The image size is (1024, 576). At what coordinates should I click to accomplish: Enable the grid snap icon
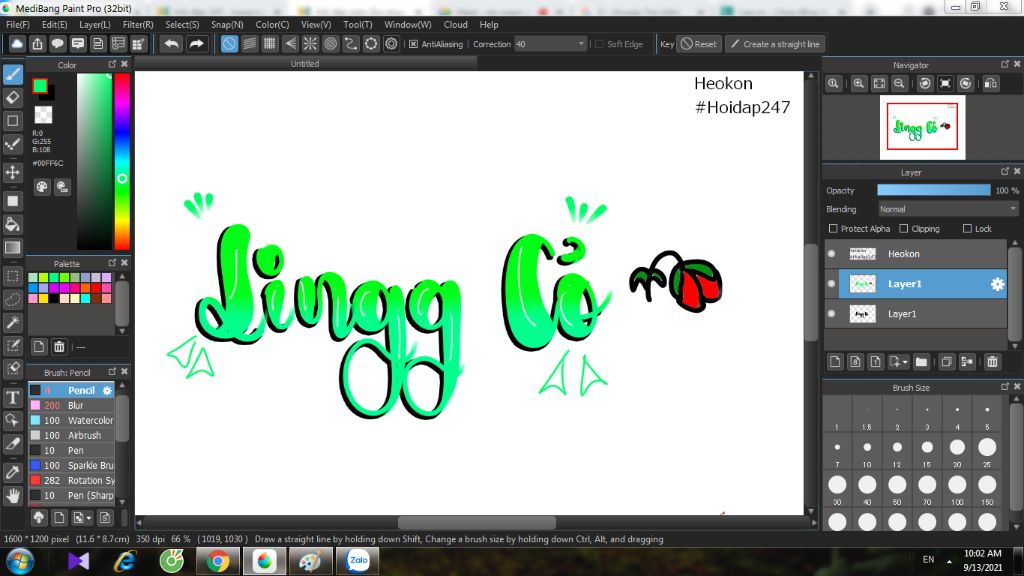pyautogui.click(x=270, y=44)
